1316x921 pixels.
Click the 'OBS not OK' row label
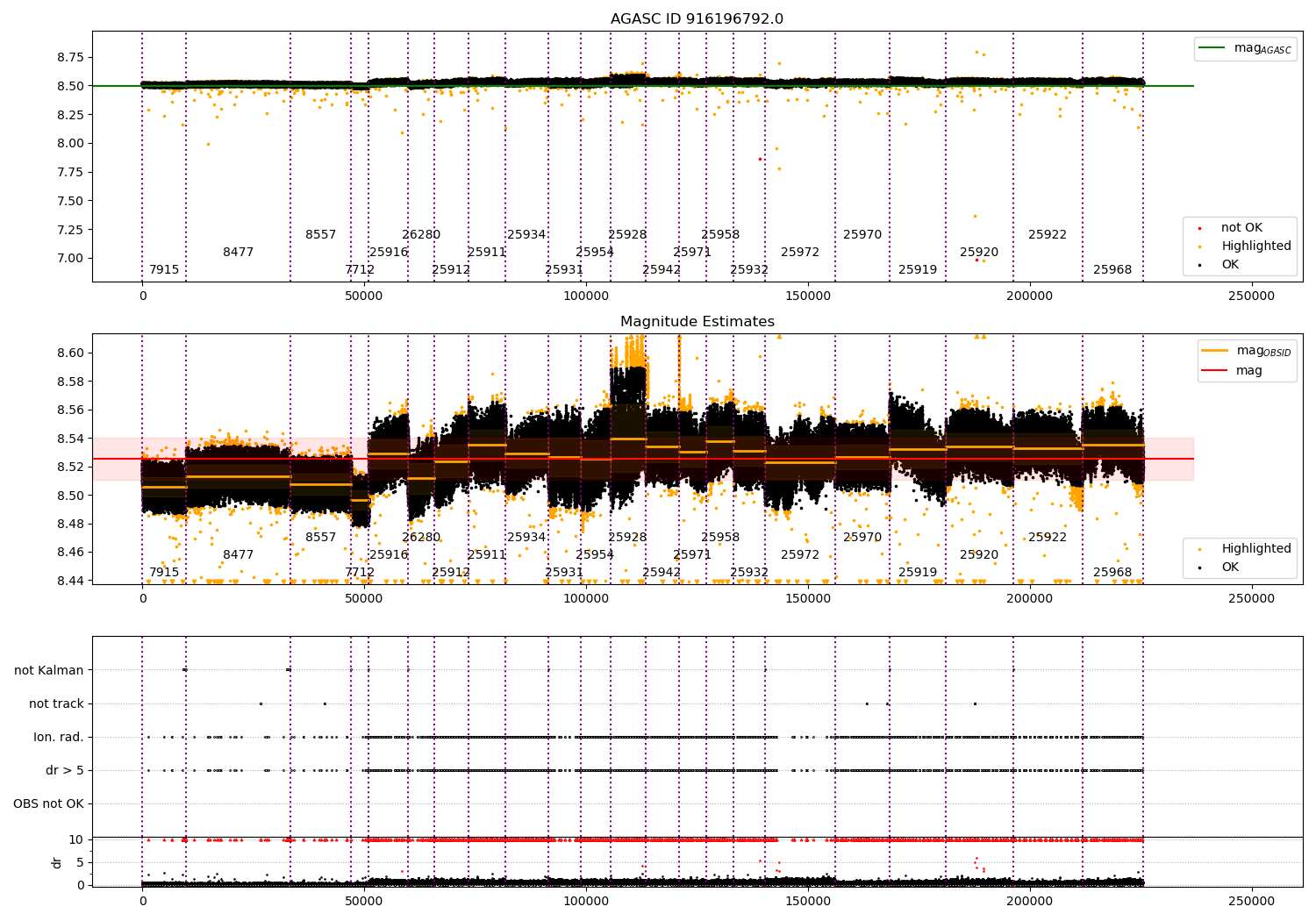[x=48, y=803]
